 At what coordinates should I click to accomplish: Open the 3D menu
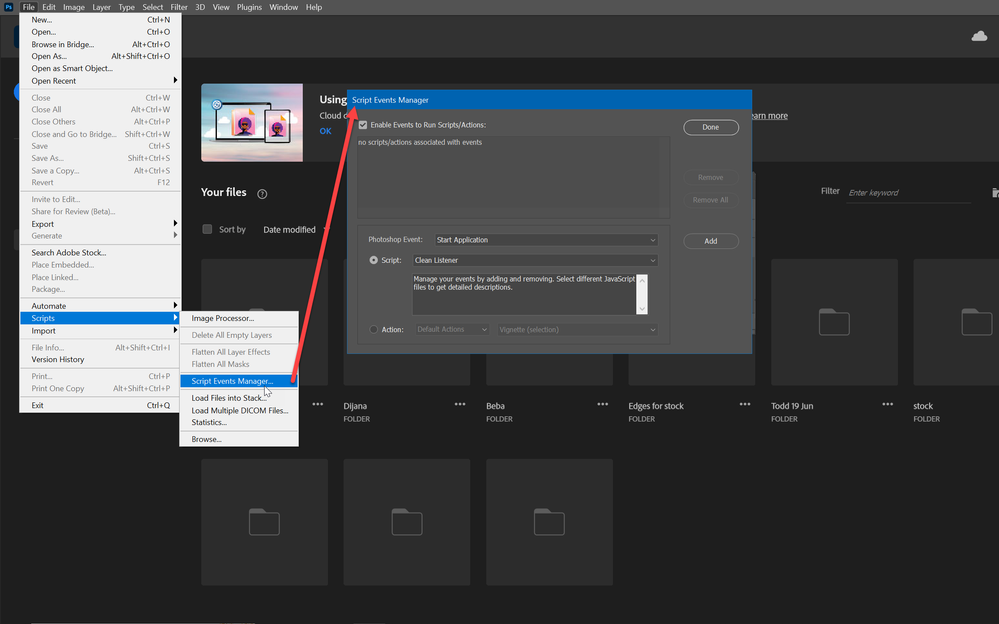tap(200, 7)
